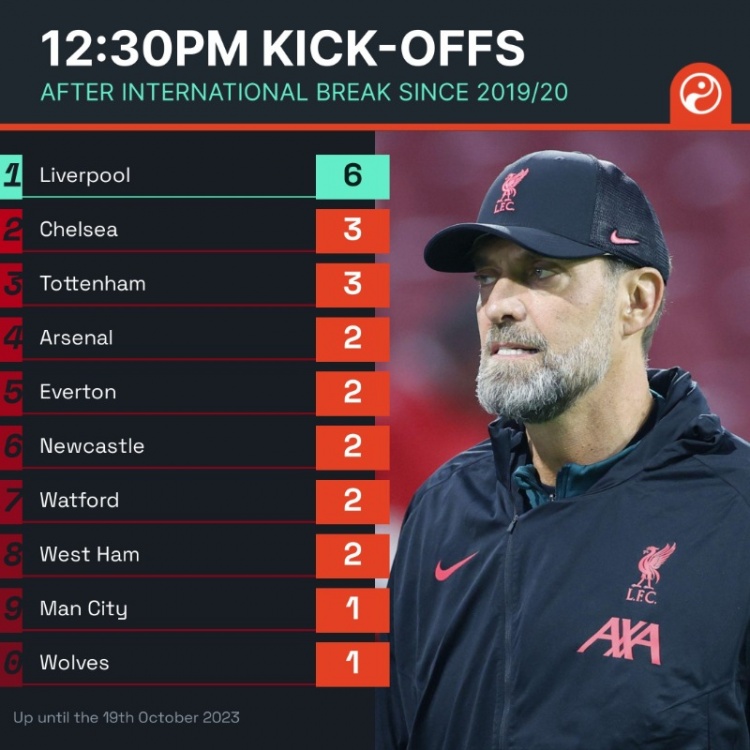Screen dimensions: 750x750
Task: Select the West Ham team name
Action: (x=90, y=554)
